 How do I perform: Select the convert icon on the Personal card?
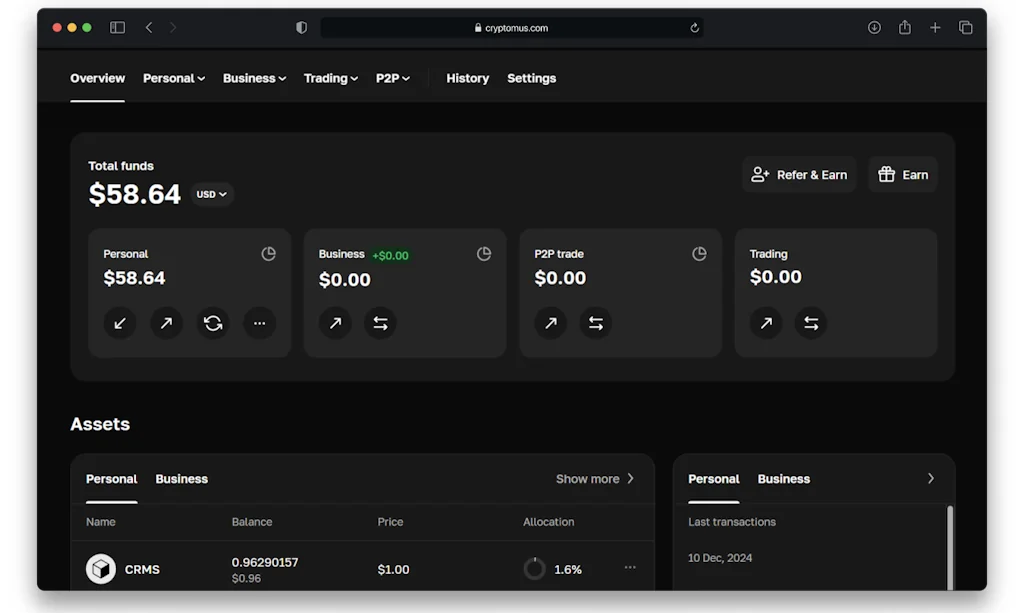(213, 323)
